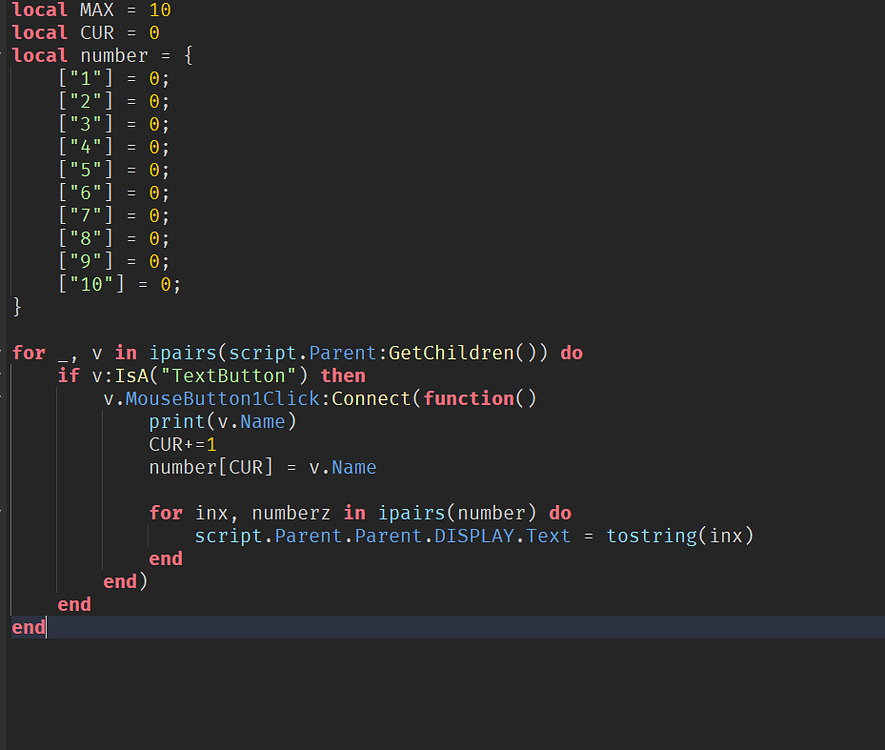The image size is (885, 750).
Task: Click the local keyword declaring CUR
Action: pyautogui.click(x=38, y=32)
